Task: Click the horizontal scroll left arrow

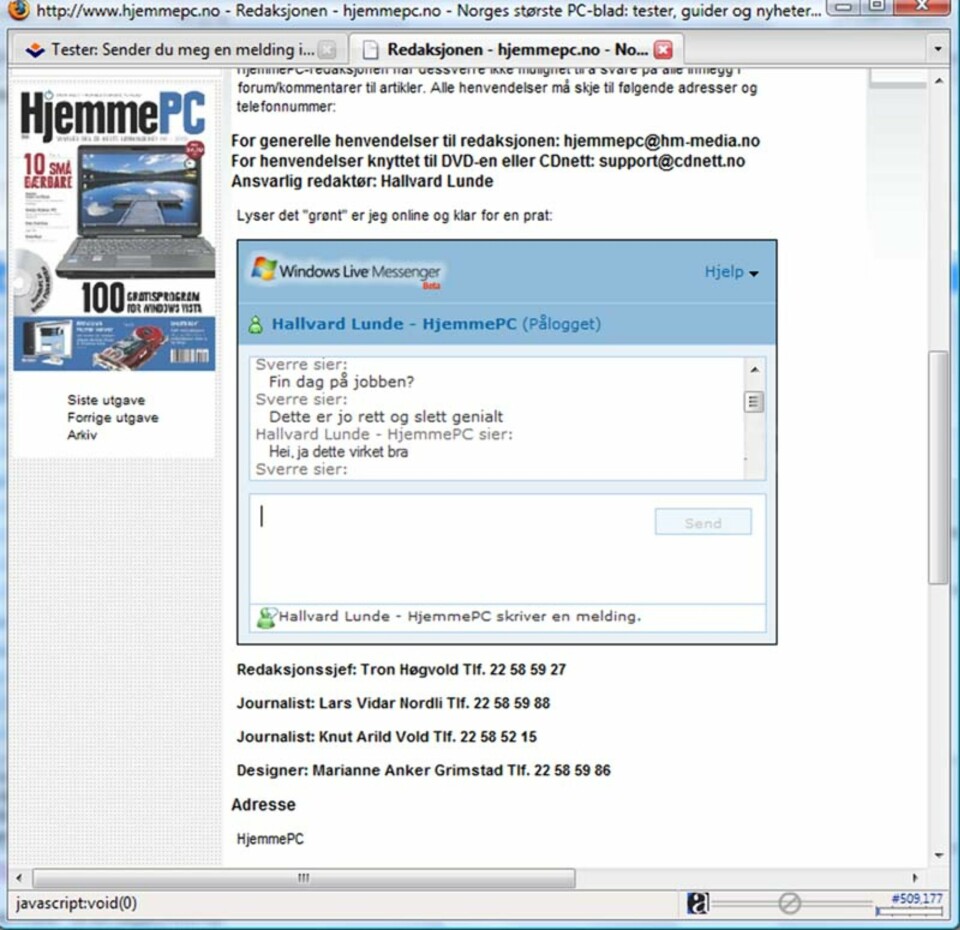Action: coord(19,878)
